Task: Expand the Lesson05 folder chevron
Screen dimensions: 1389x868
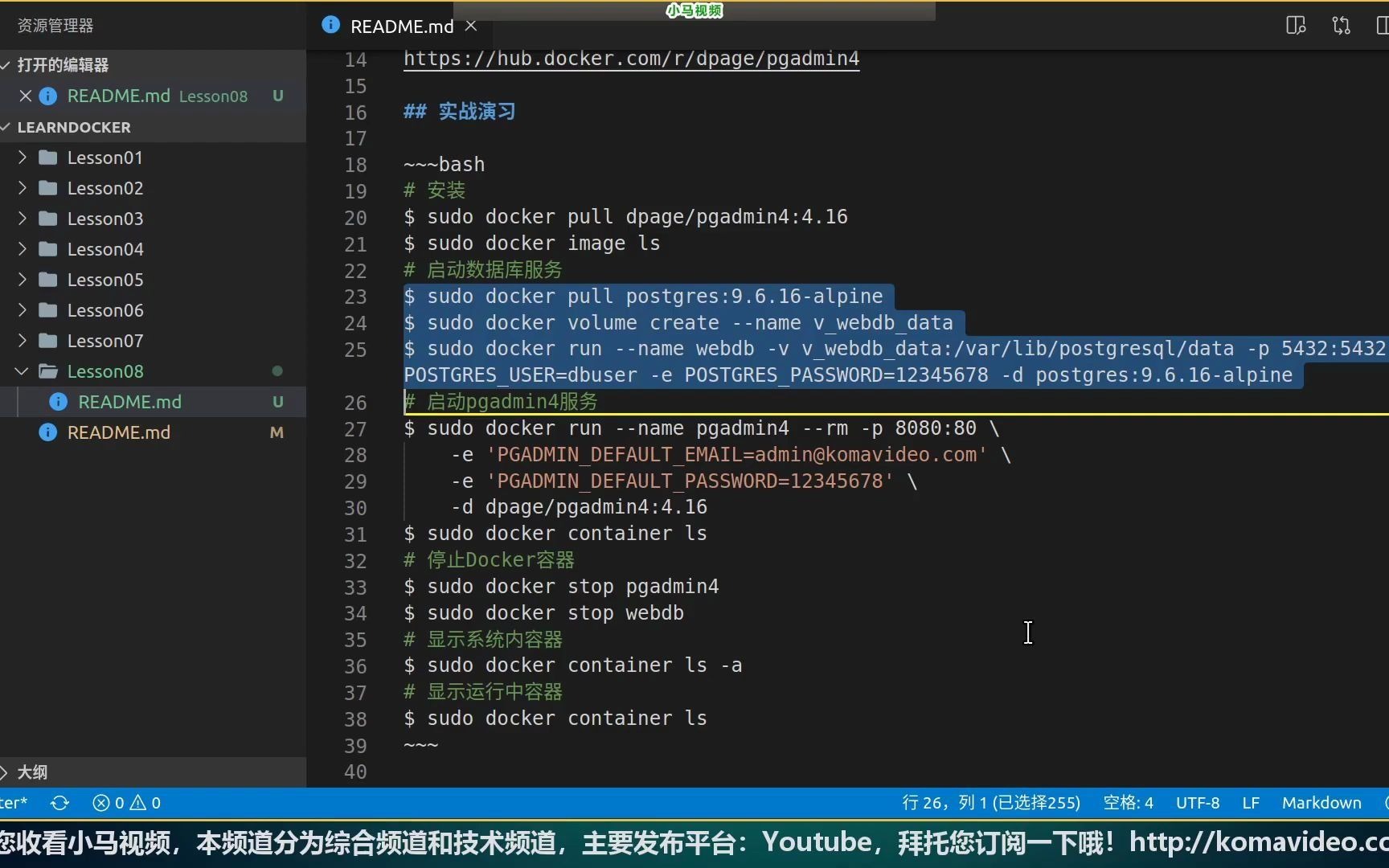Action: tap(23, 280)
